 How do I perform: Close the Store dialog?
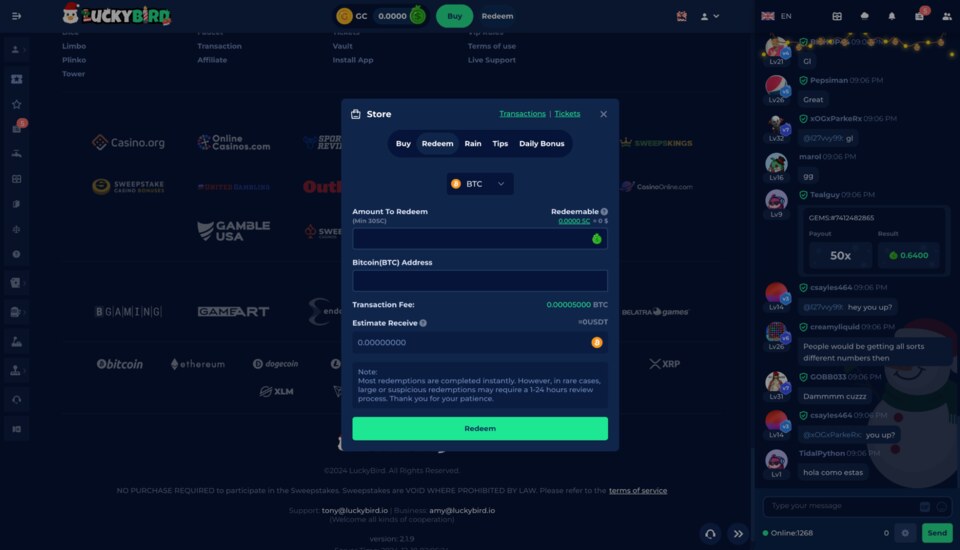click(x=603, y=114)
